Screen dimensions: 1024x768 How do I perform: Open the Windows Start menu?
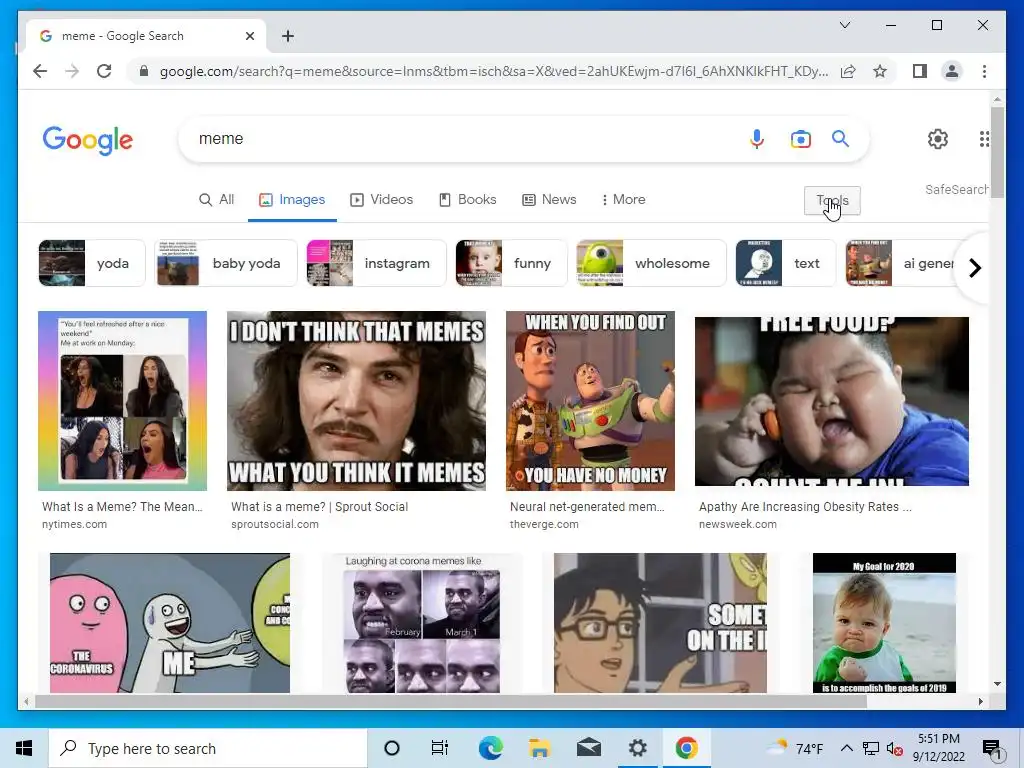pos(24,748)
